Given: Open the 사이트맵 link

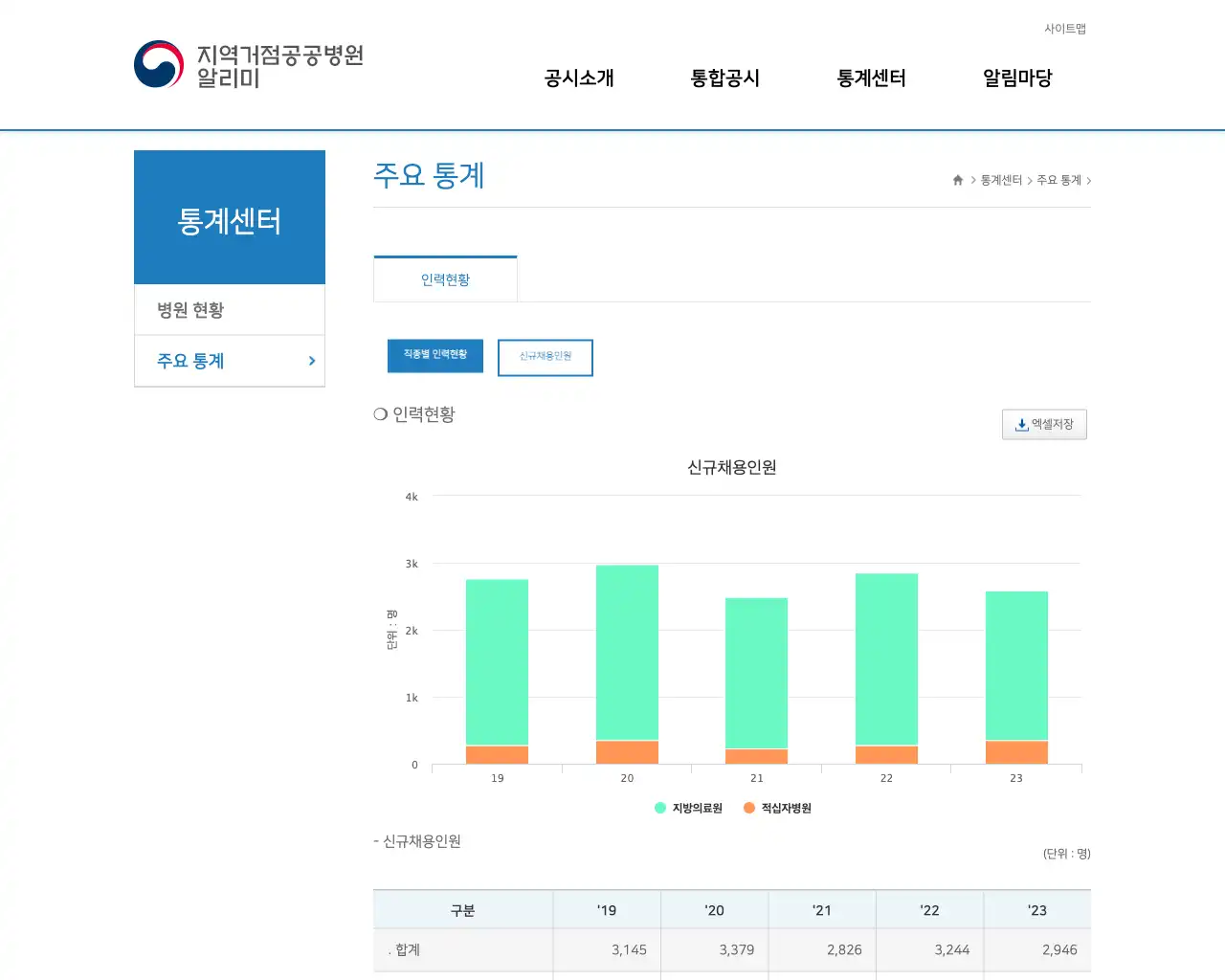Looking at the screenshot, I should [1065, 29].
